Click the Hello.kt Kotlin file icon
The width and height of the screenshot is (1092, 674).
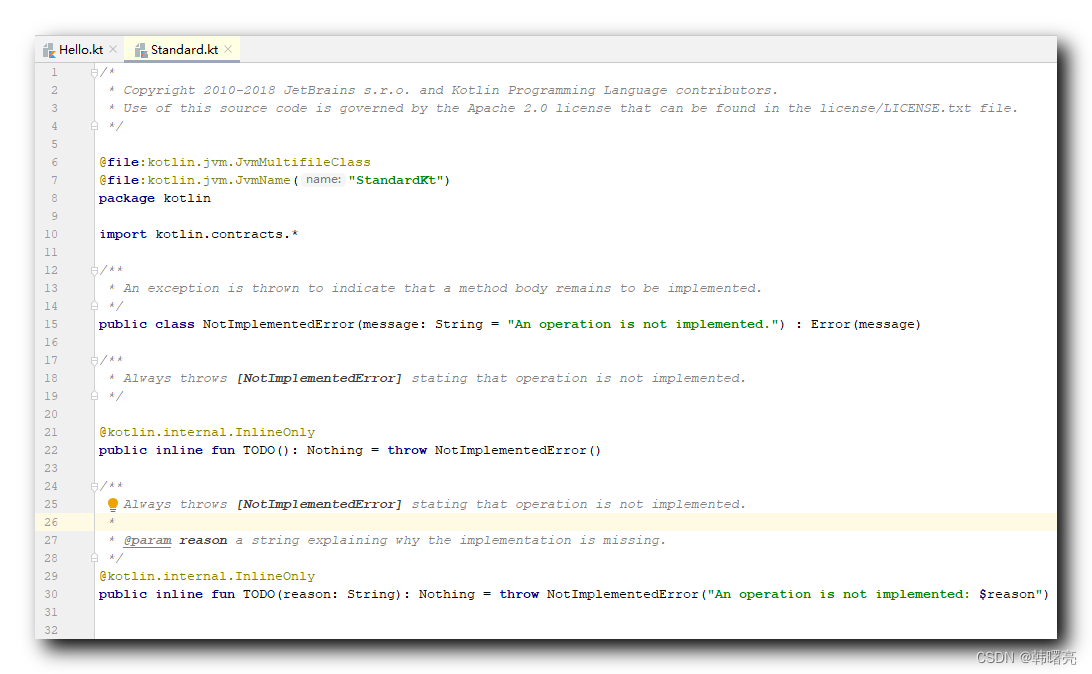click(x=49, y=49)
